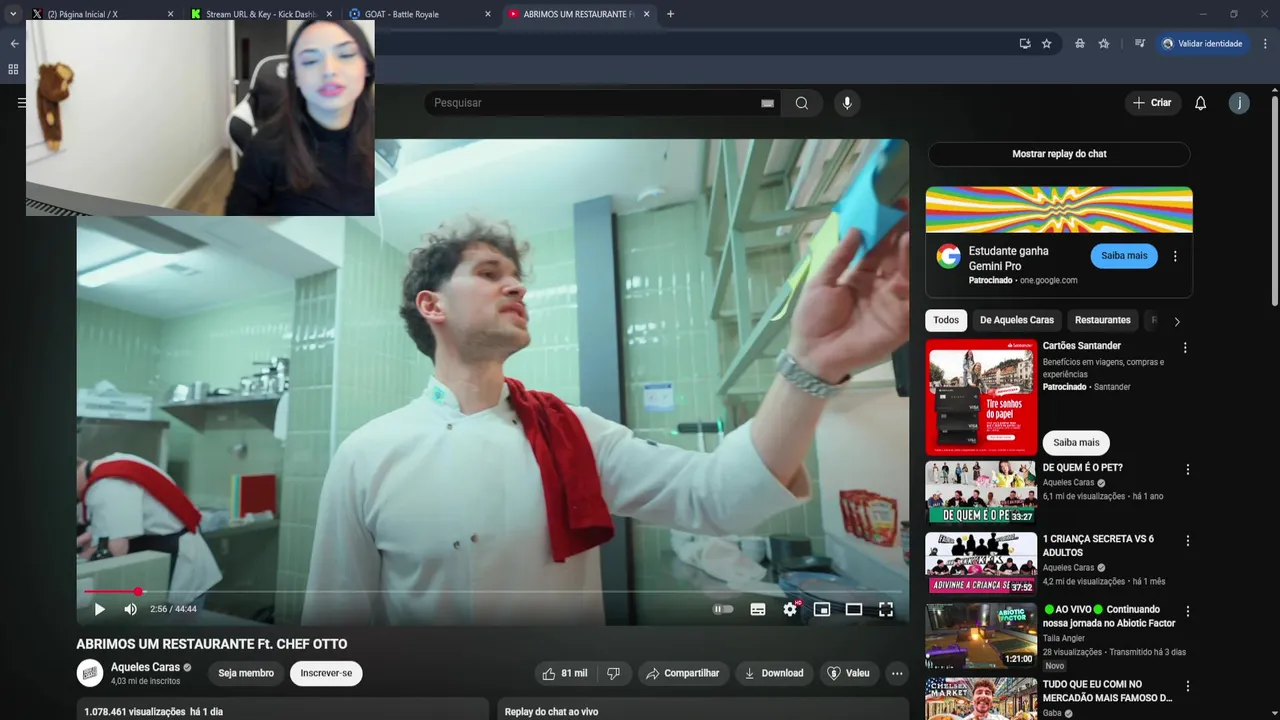Image resolution: width=1280 pixels, height=720 pixels.
Task: Dislike the video thumbs down
Action: pos(614,673)
